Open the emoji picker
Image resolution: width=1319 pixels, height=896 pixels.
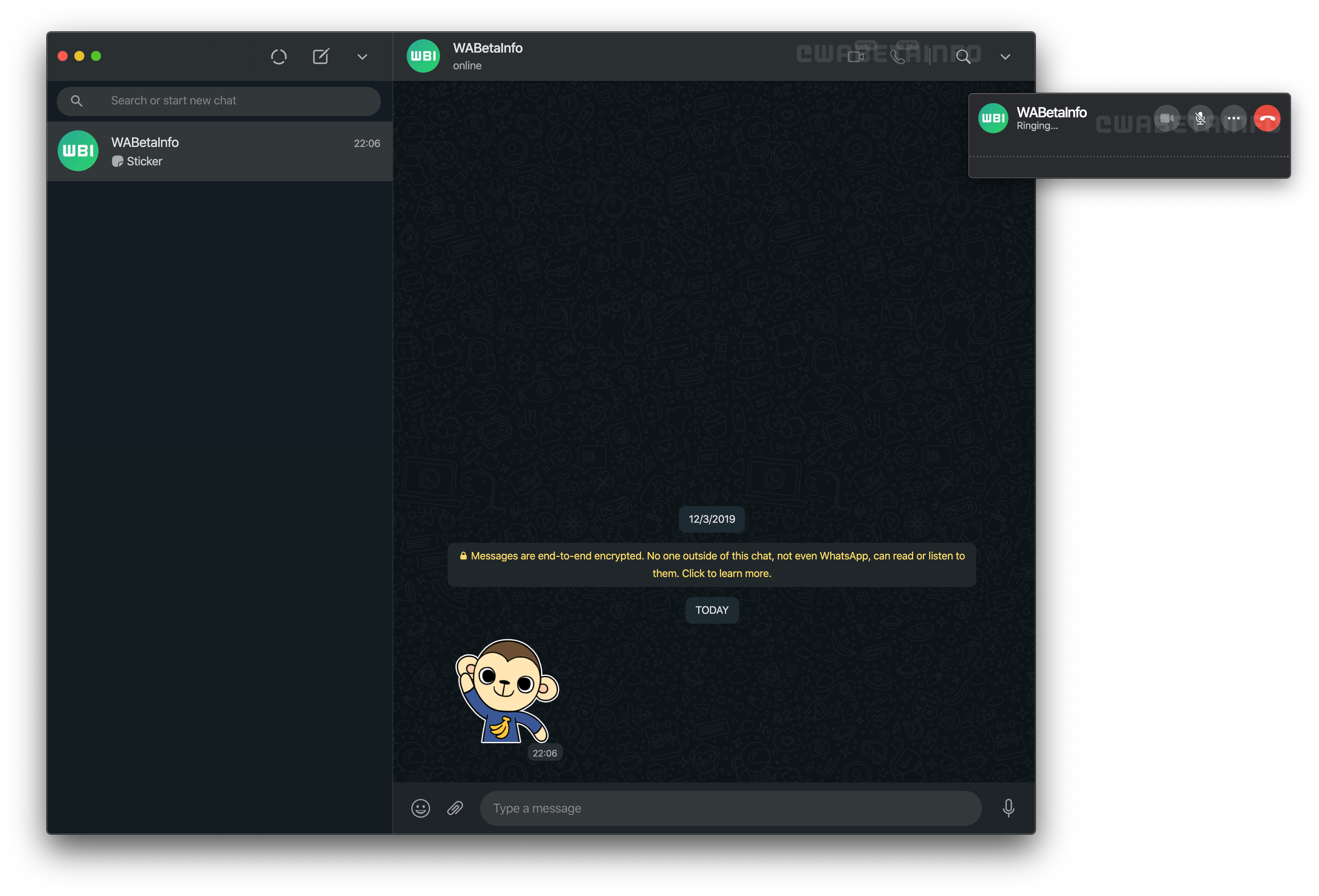coord(420,808)
